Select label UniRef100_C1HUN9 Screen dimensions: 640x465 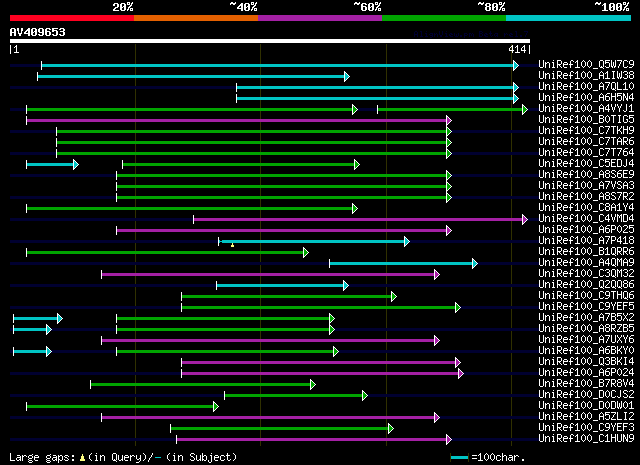point(586,439)
